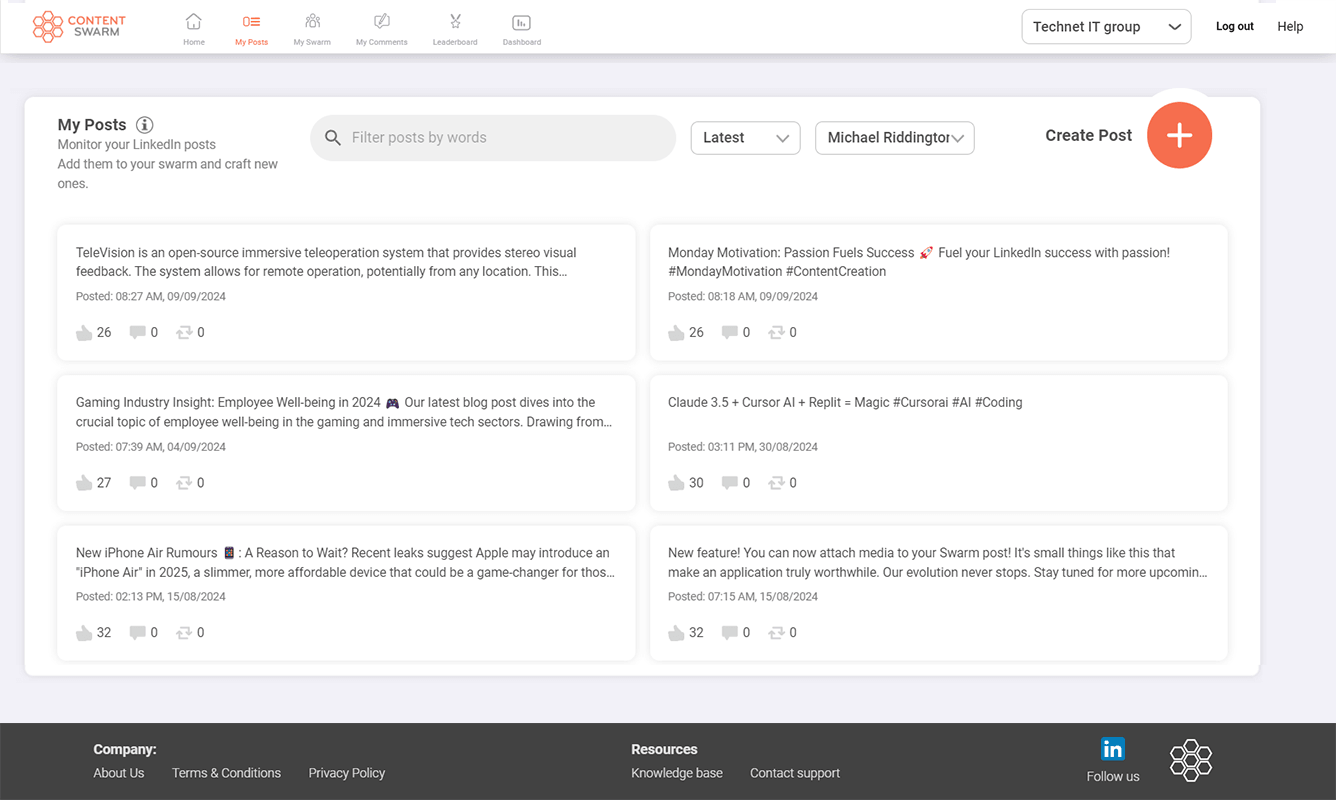Click the Log out link

coord(1234,27)
